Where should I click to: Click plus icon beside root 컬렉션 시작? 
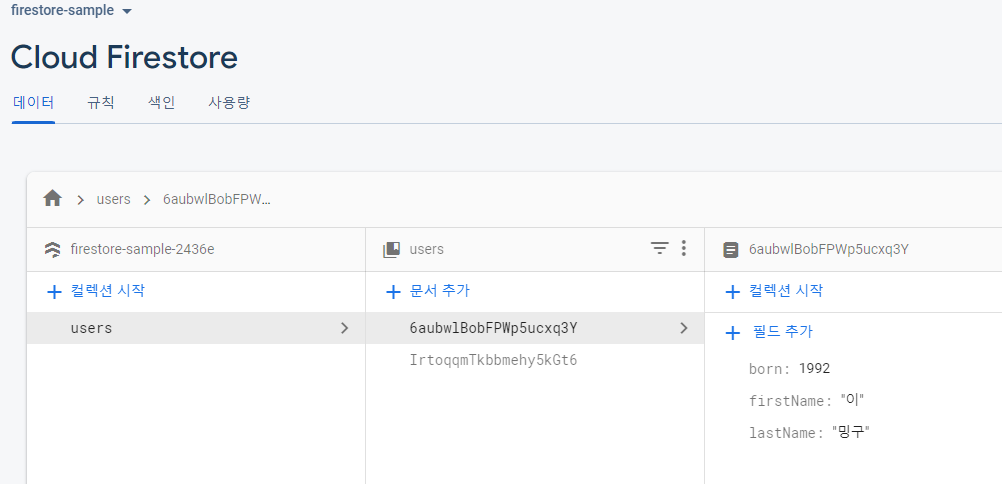coord(54,292)
